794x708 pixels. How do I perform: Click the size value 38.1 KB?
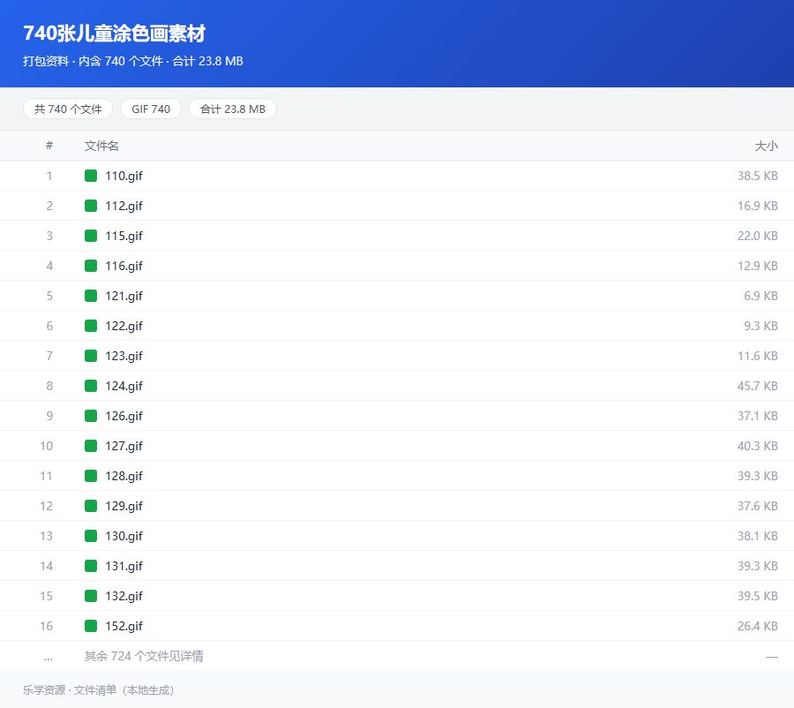[x=758, y=536]
